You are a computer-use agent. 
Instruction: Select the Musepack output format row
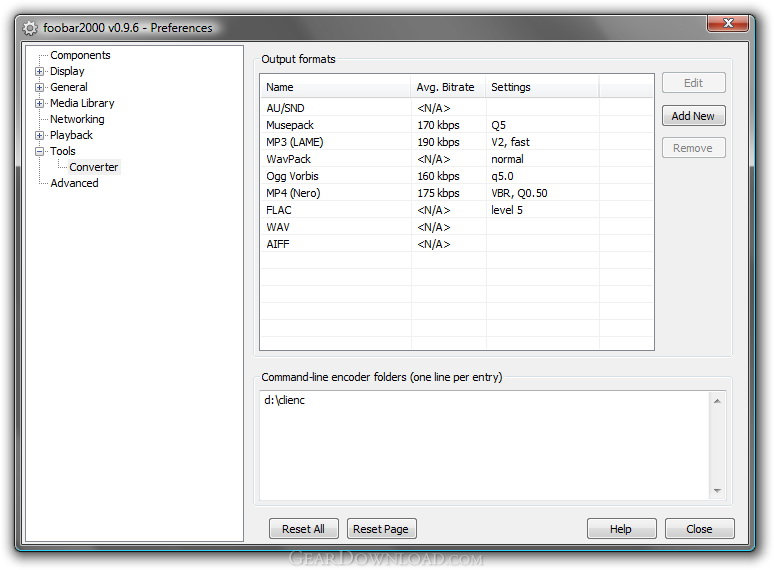point(457,125)
